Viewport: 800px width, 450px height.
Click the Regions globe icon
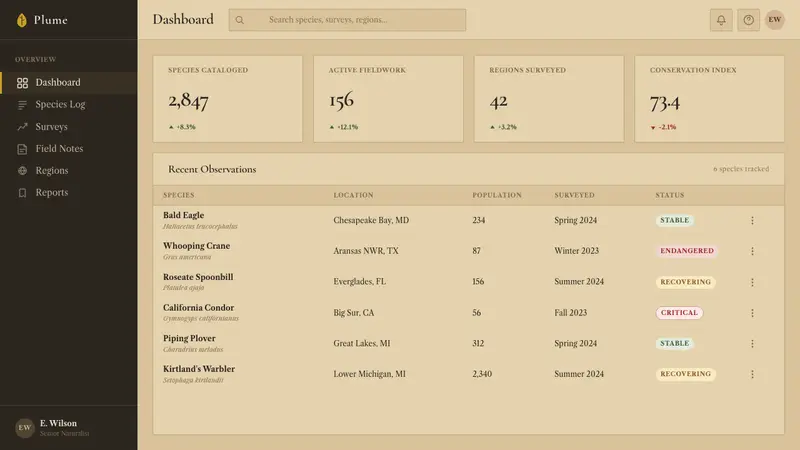(22, 170)
